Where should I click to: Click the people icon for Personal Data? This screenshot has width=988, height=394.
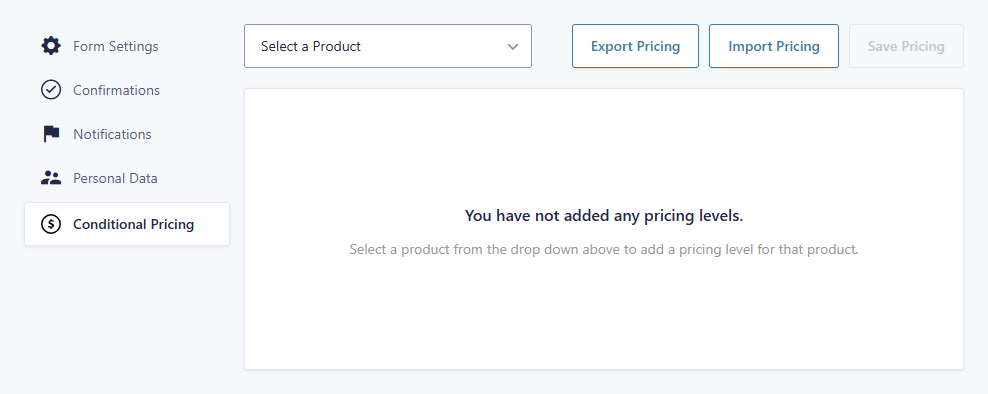pyautogui.click(x=51, y=178)
